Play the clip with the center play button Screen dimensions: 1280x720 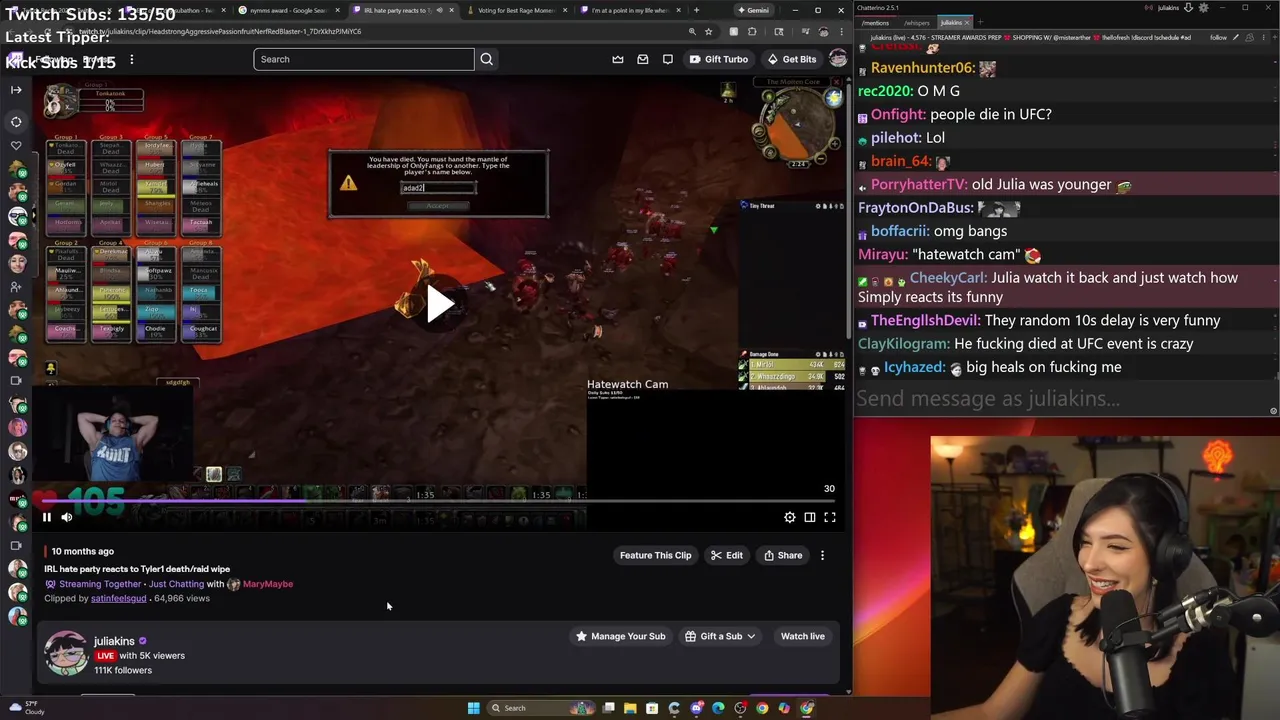(440, 304)
